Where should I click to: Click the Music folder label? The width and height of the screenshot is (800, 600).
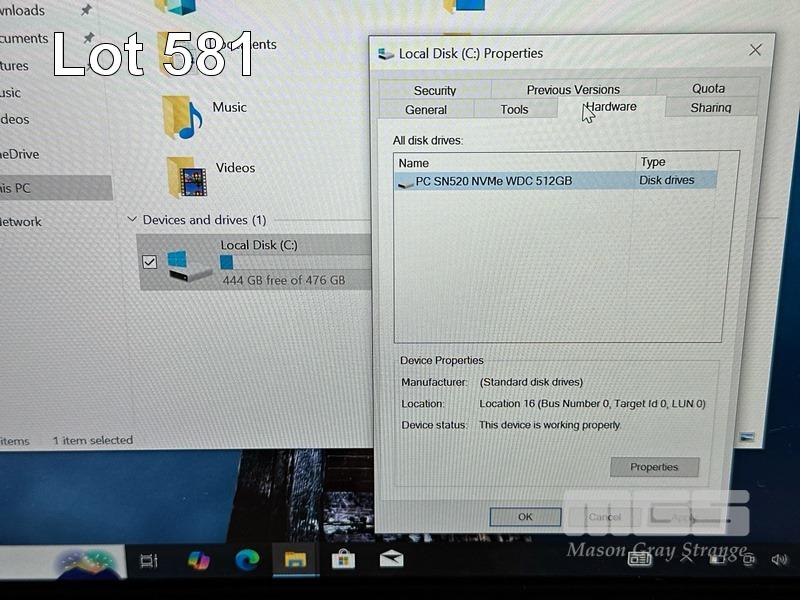click(229, 107)
